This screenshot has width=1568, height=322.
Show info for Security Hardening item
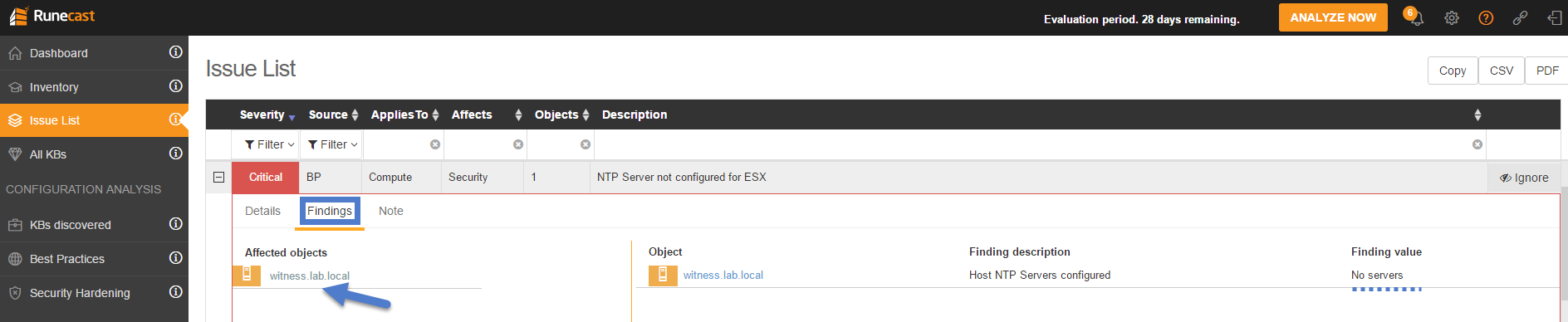point(176,291)
